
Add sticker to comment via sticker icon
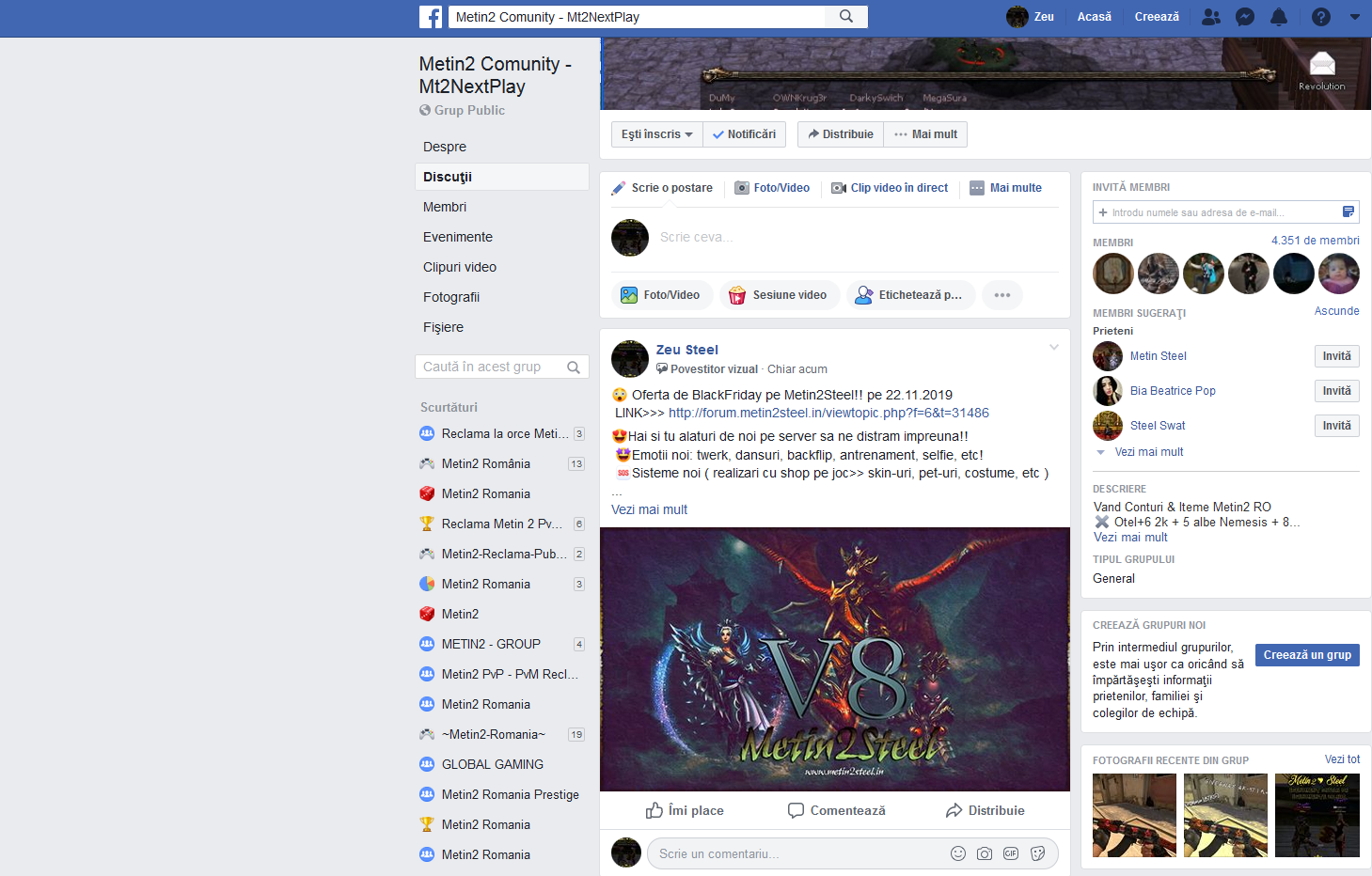pyautogui.click(x=1038, y=853)
